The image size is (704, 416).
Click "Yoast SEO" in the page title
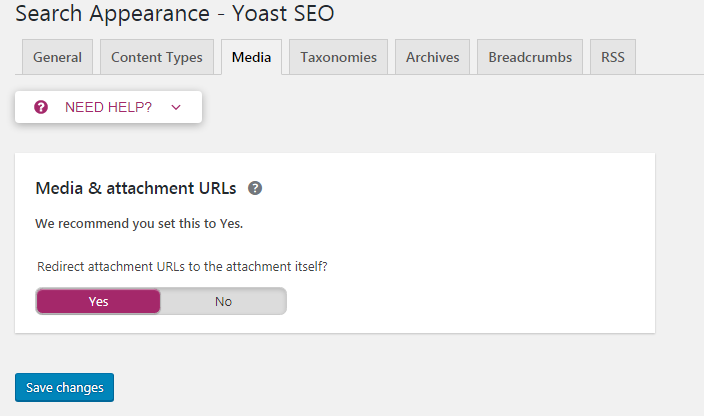tap(284, 14)
